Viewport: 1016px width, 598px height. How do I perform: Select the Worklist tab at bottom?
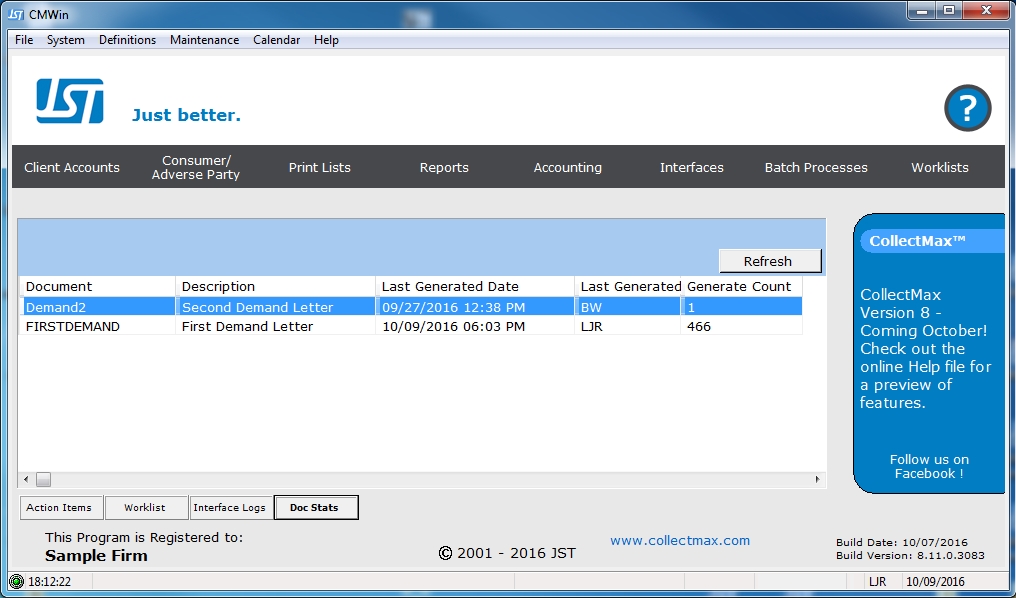click(144, 508)
